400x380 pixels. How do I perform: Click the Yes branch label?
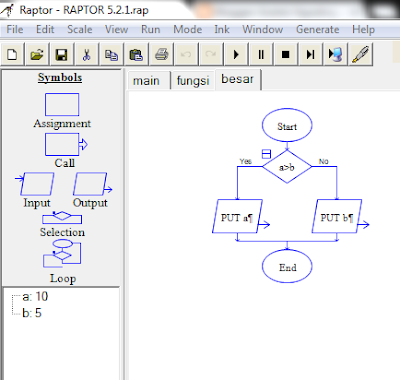(246, 161)
